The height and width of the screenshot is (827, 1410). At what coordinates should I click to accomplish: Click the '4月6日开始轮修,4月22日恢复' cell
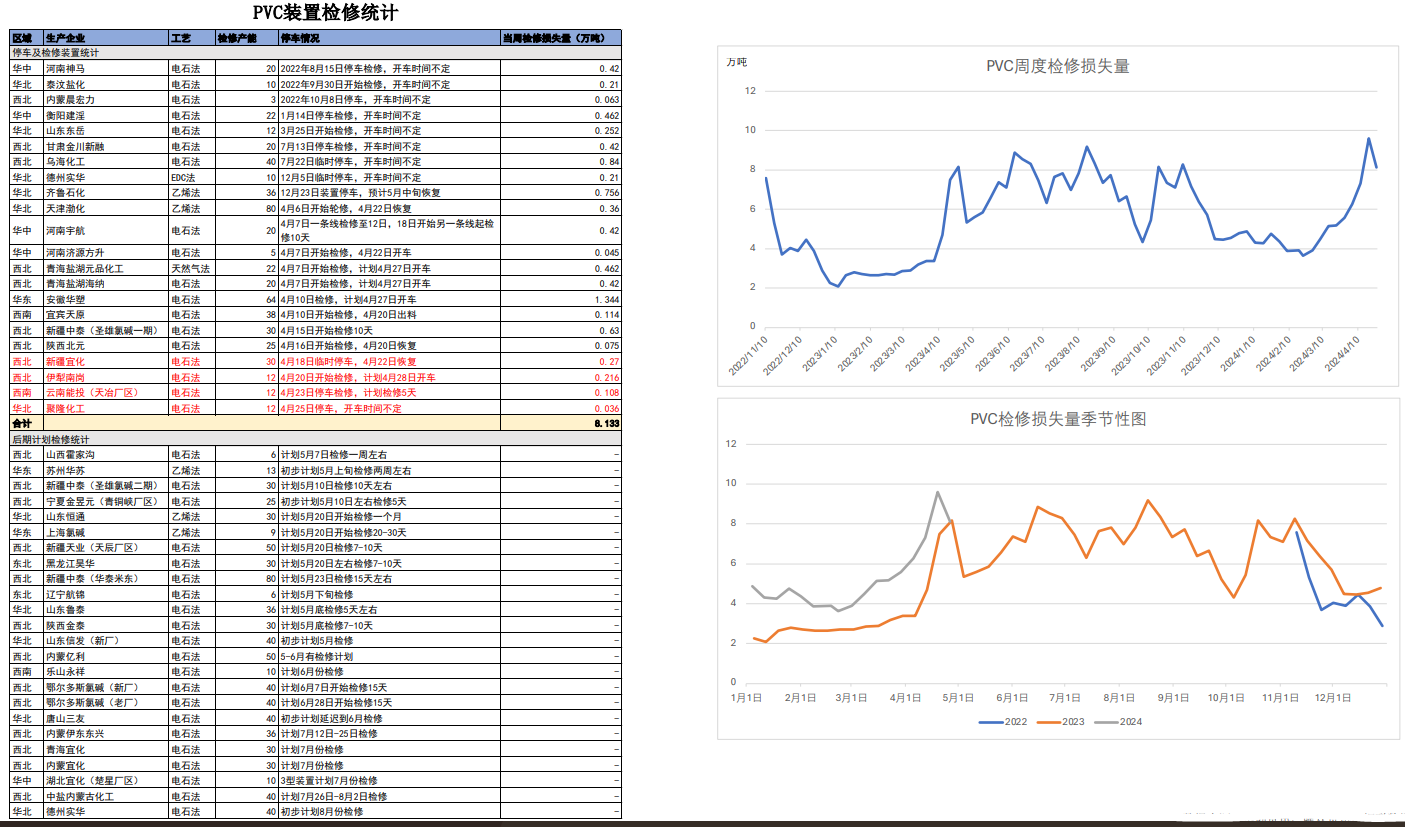pos(389,209)
